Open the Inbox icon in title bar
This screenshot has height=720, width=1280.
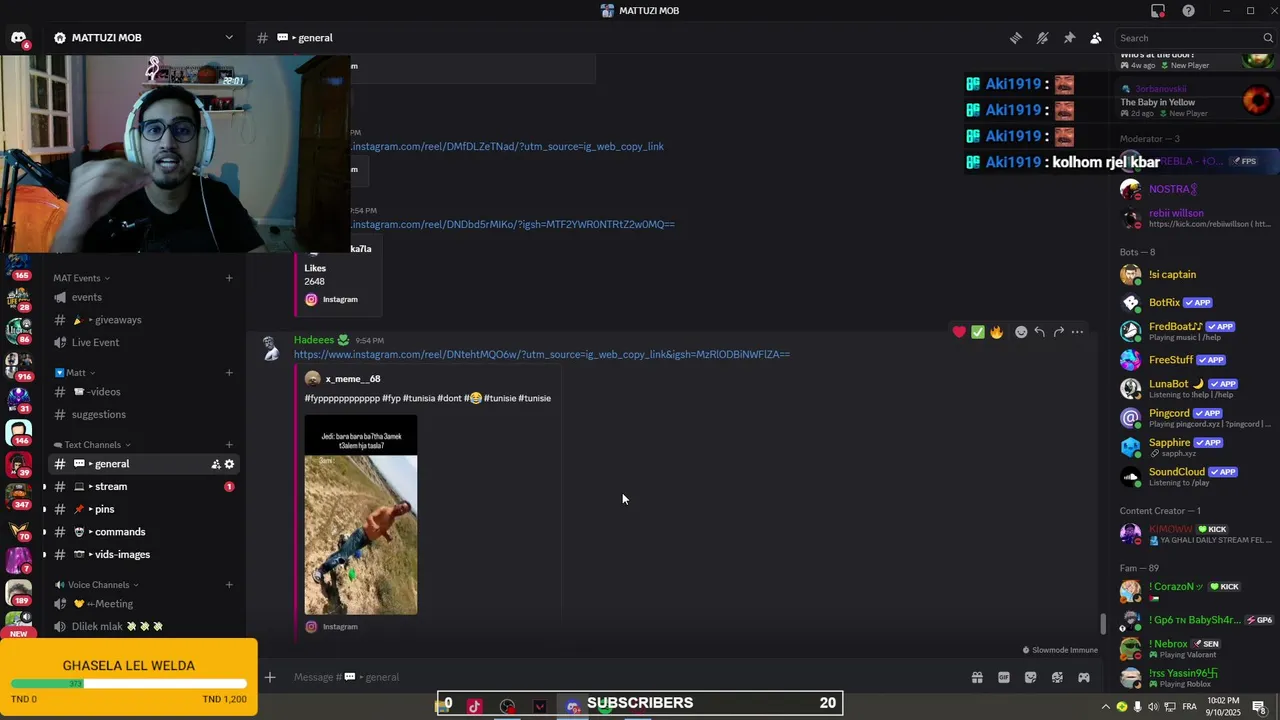click(1158, 11)
